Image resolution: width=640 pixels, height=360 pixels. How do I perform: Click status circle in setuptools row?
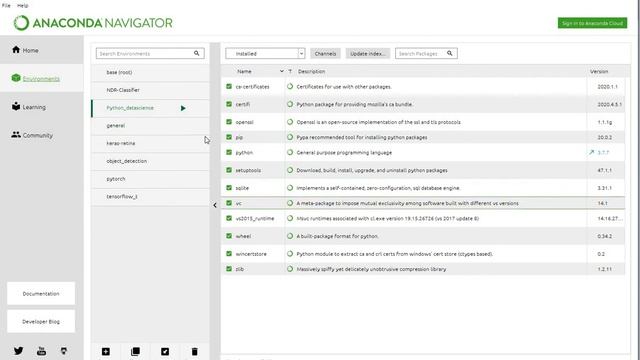tap(290, 170)
